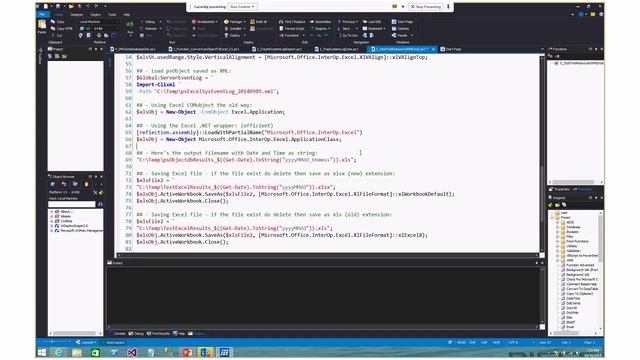This screenshot has width=640, height=360.
Task: Click the Undo arrow in quick access toolbar
Action: [x=88, y=6]
